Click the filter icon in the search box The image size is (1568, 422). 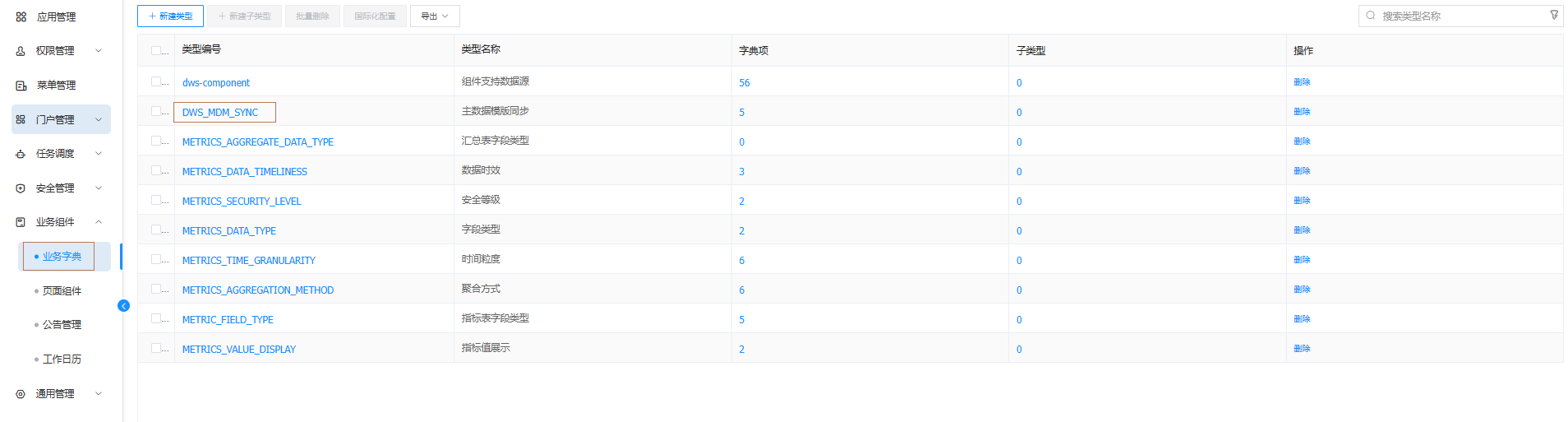pyautogui.click(x=1554, y=16)
